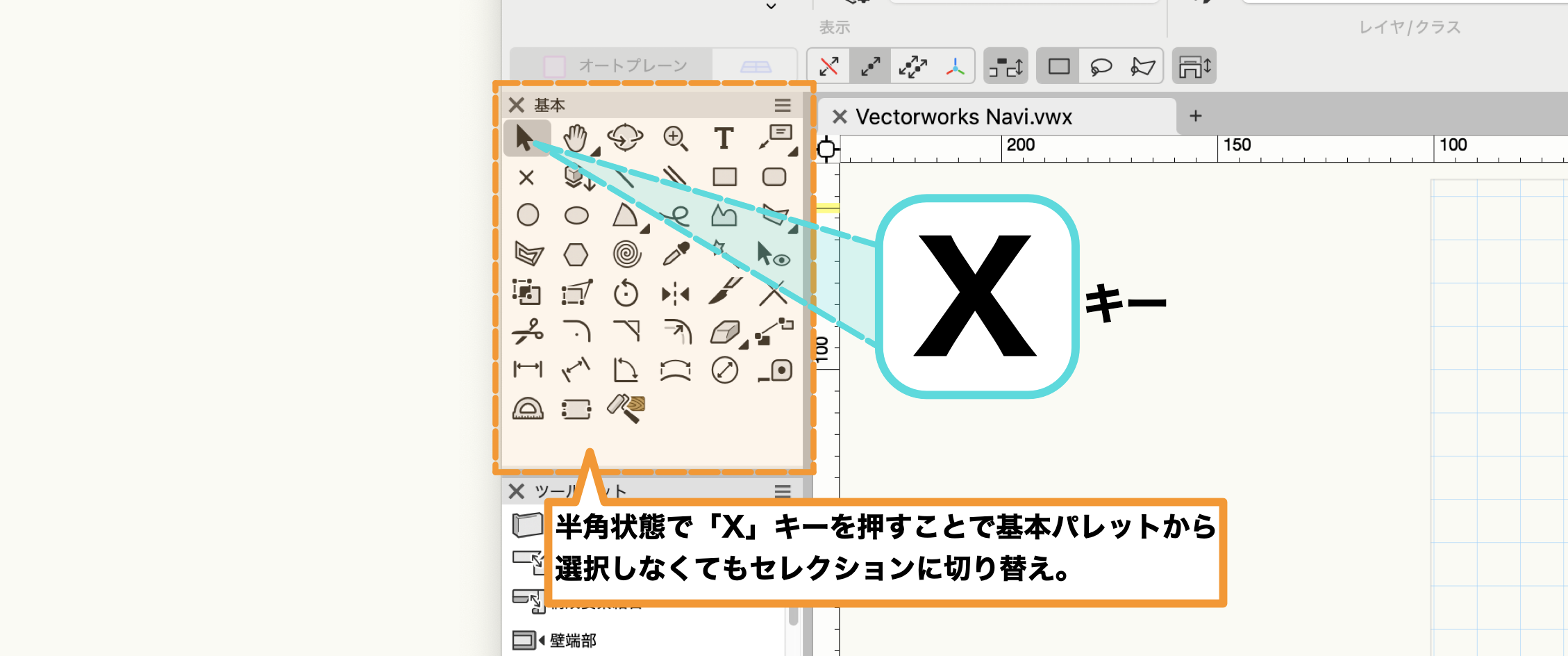Open the 基本 palette hamburger menu

(x=783, y=105)
